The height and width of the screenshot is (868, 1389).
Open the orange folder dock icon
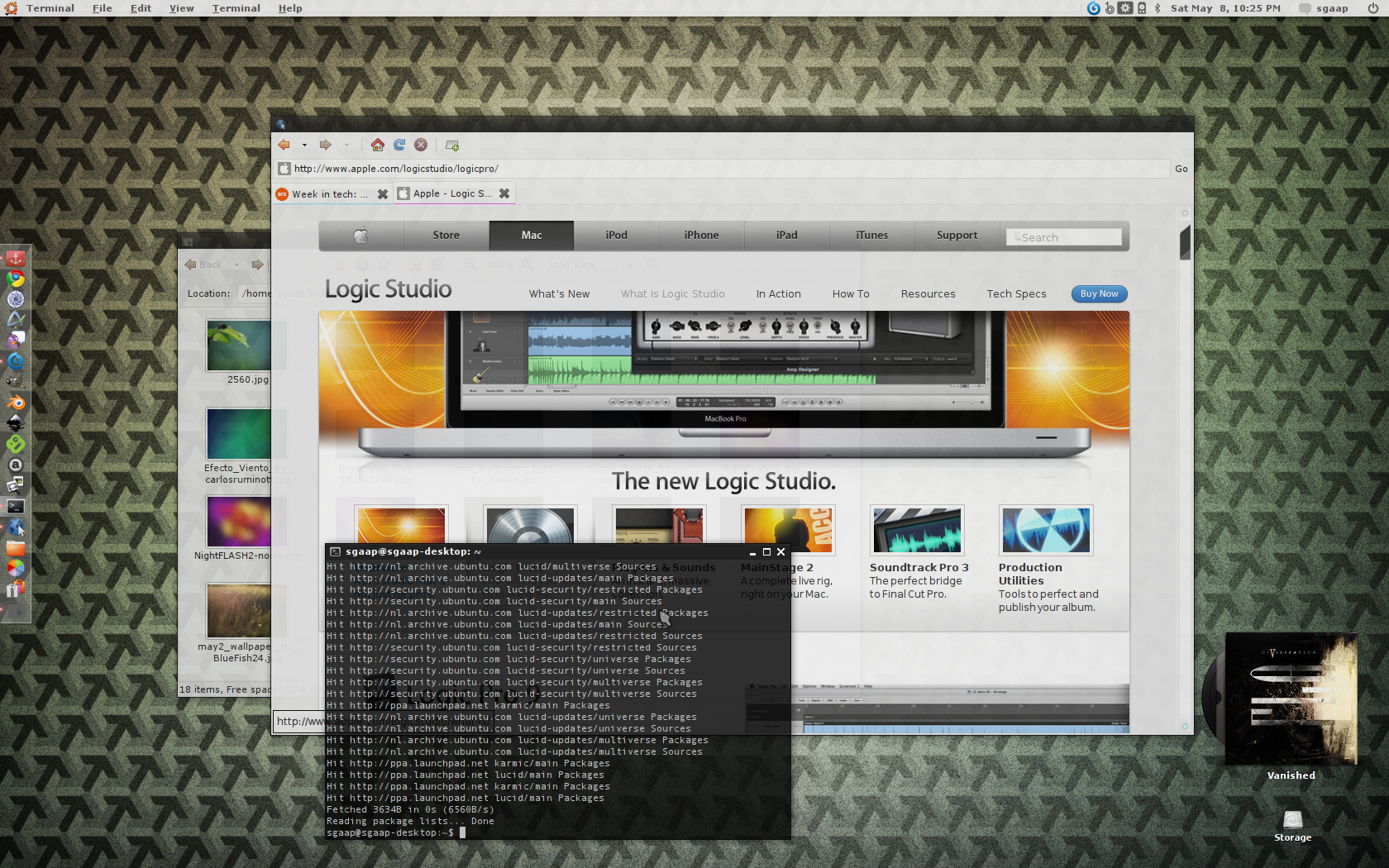point(16,547)
